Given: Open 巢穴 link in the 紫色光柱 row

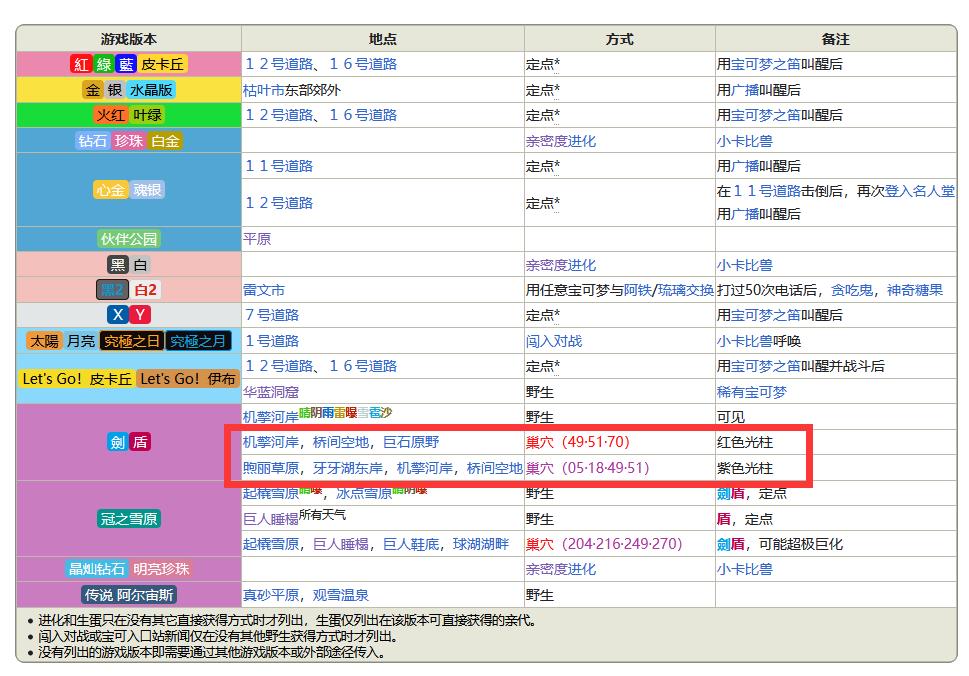Looking at the screenshot, I should pyautogui.click(x=540, y=468).
